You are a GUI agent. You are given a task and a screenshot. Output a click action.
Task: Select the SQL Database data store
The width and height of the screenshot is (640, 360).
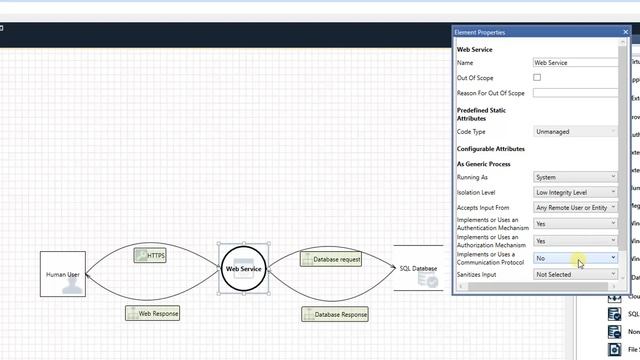418,268
